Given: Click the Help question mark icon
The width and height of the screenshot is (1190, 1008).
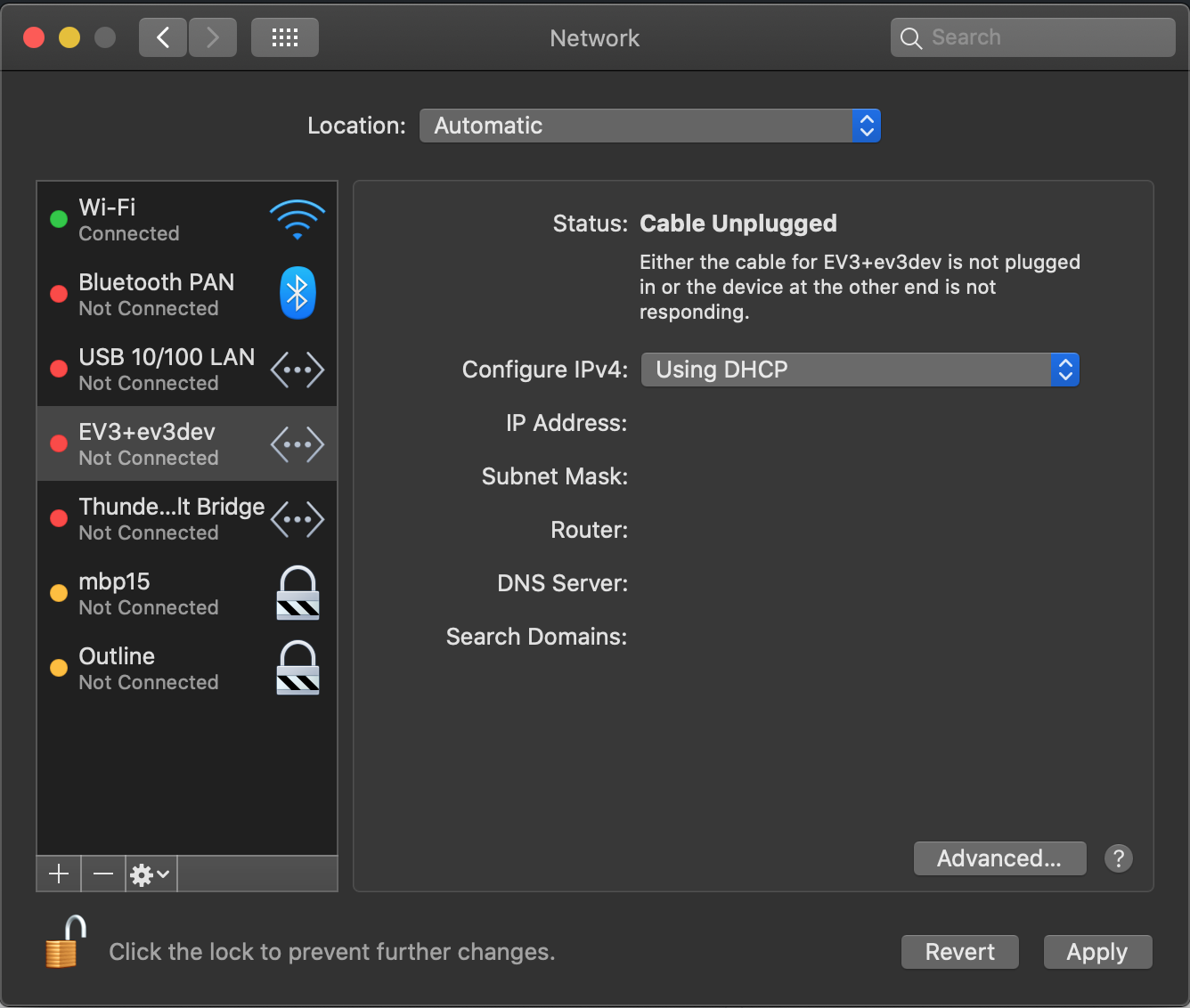Looking at the screenshot, I should (x=1119, y=858).
